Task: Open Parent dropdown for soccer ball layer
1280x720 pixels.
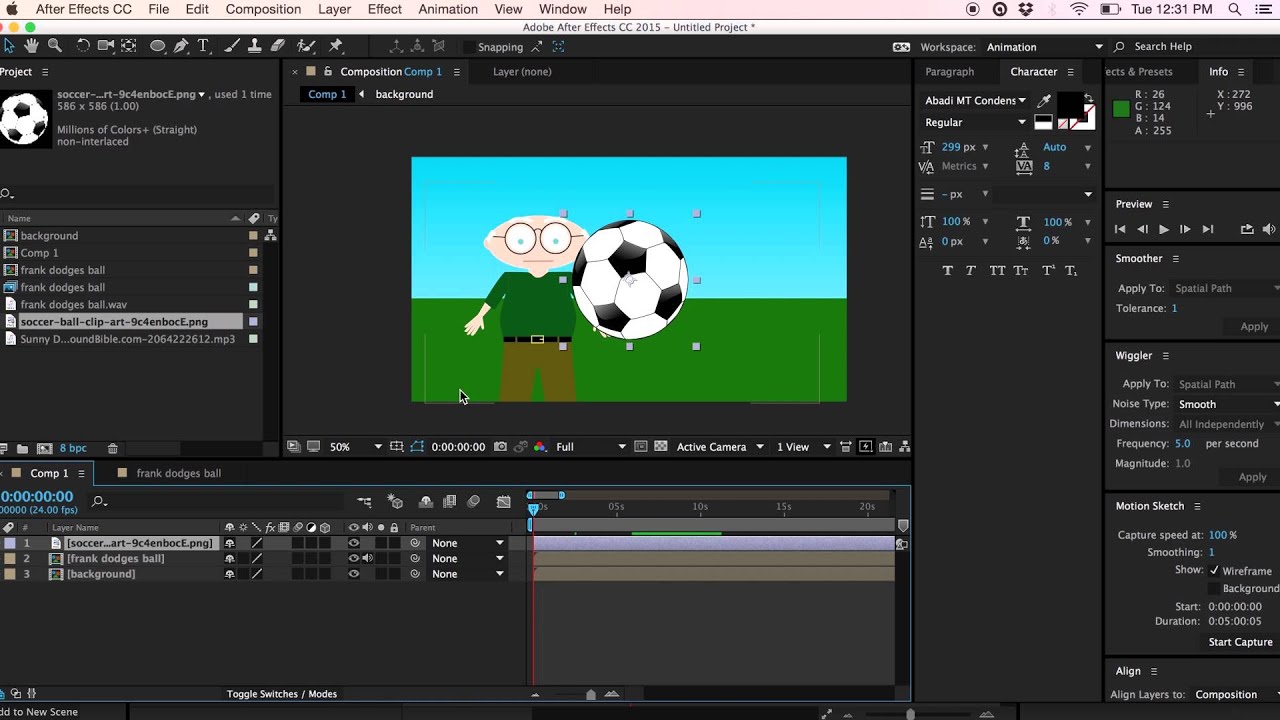Action: 468,543
